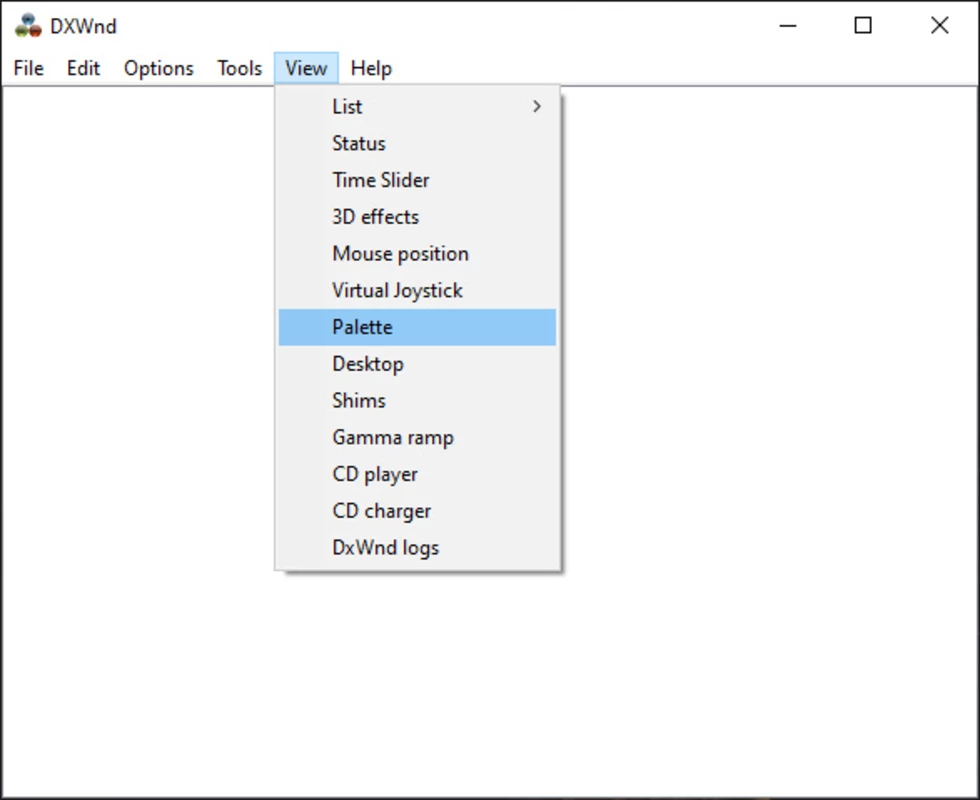Open the Options menu

coord(159,68)
